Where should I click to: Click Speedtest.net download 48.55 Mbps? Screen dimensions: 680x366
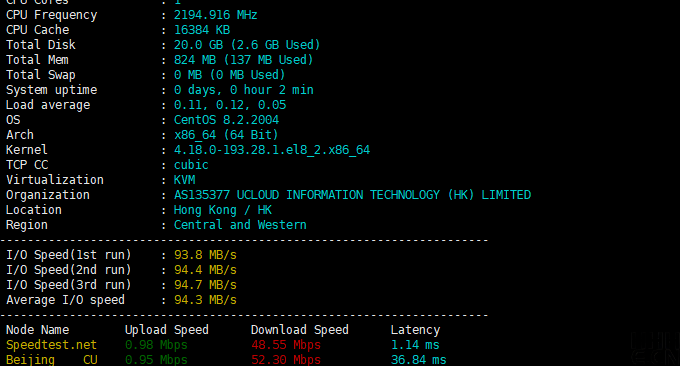click(286, 345)
